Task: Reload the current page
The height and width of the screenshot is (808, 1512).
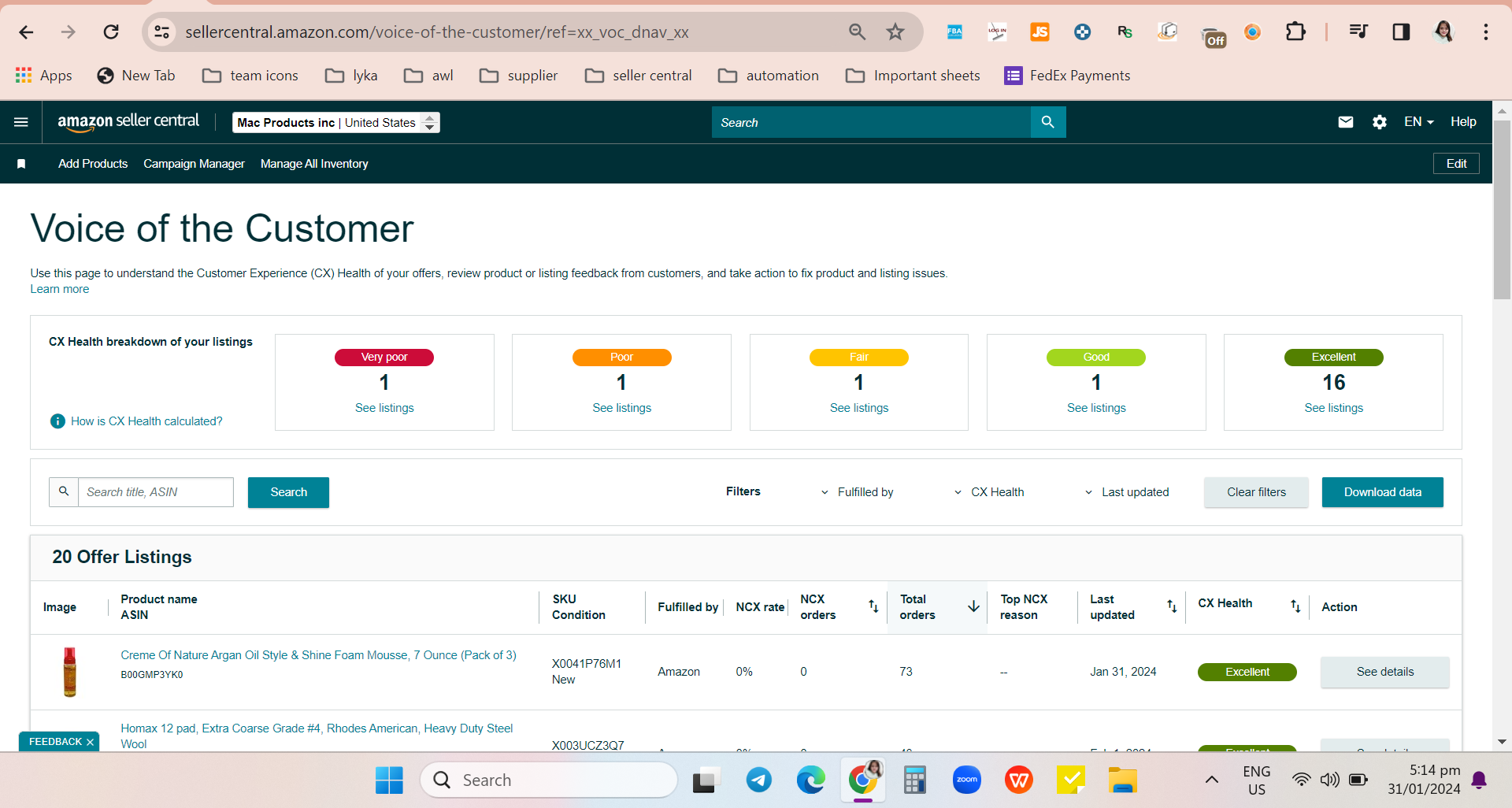Action: point(111,32)
